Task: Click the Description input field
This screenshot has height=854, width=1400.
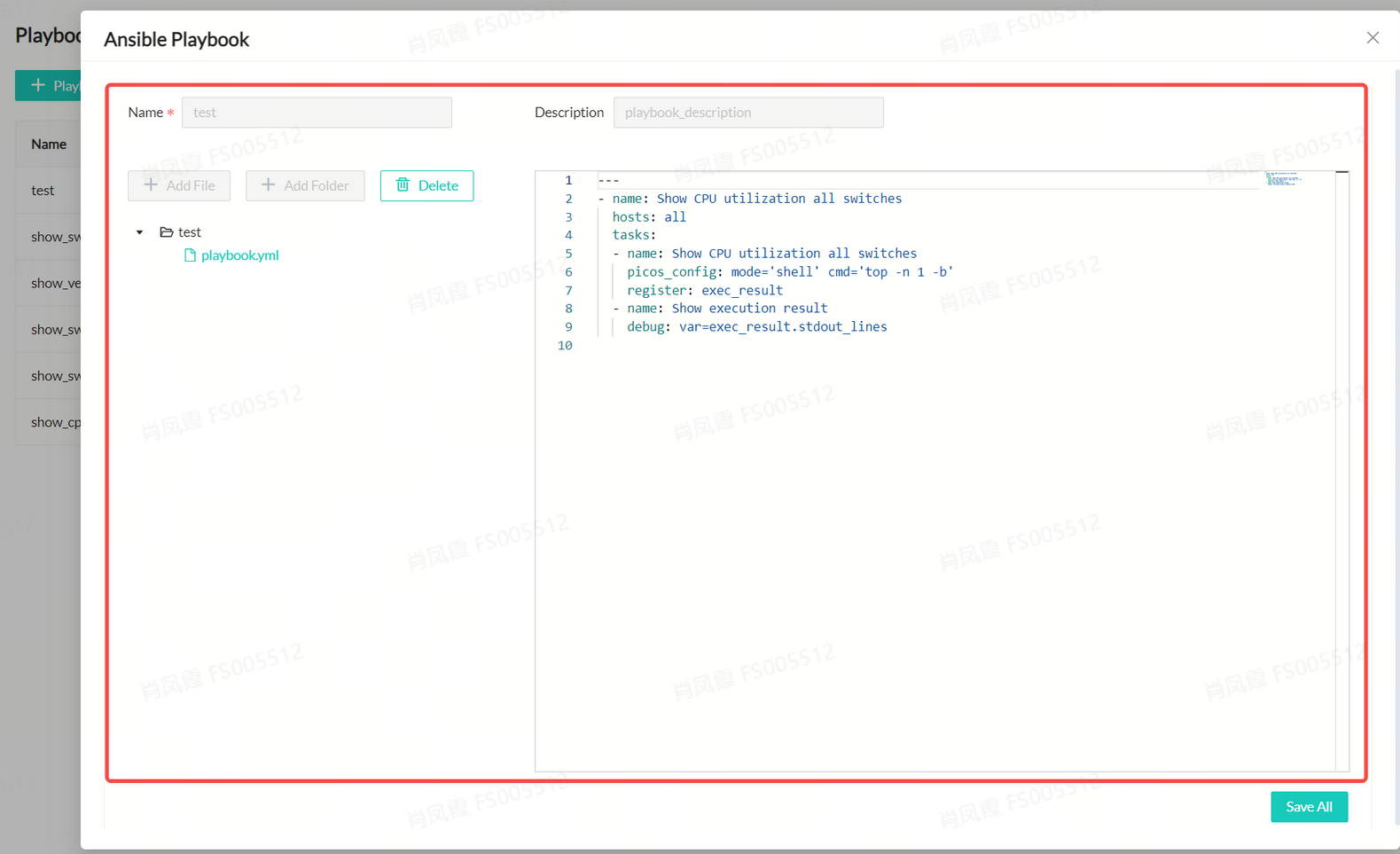Action: tap(747, 113)
